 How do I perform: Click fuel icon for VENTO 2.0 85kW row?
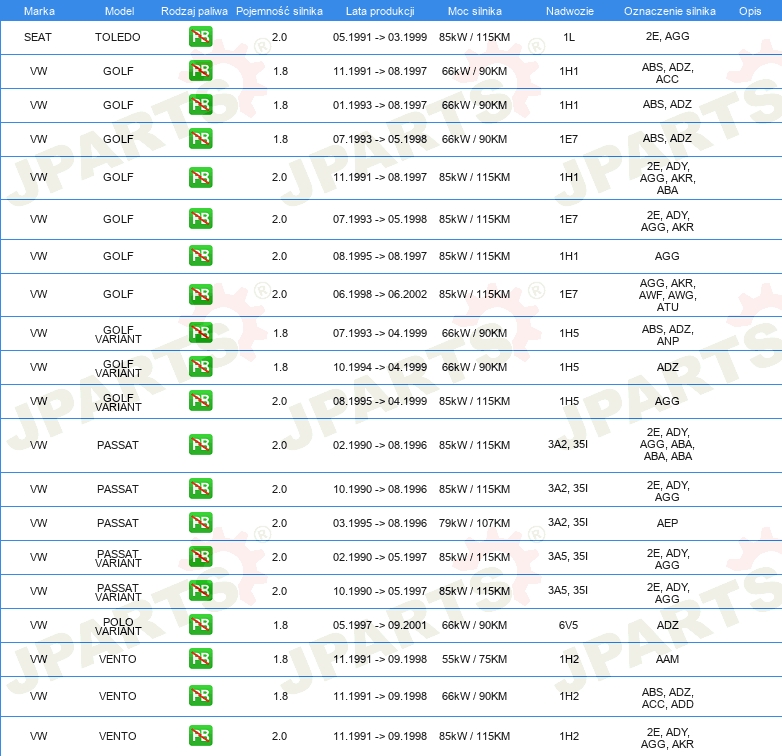pos(200,736)
